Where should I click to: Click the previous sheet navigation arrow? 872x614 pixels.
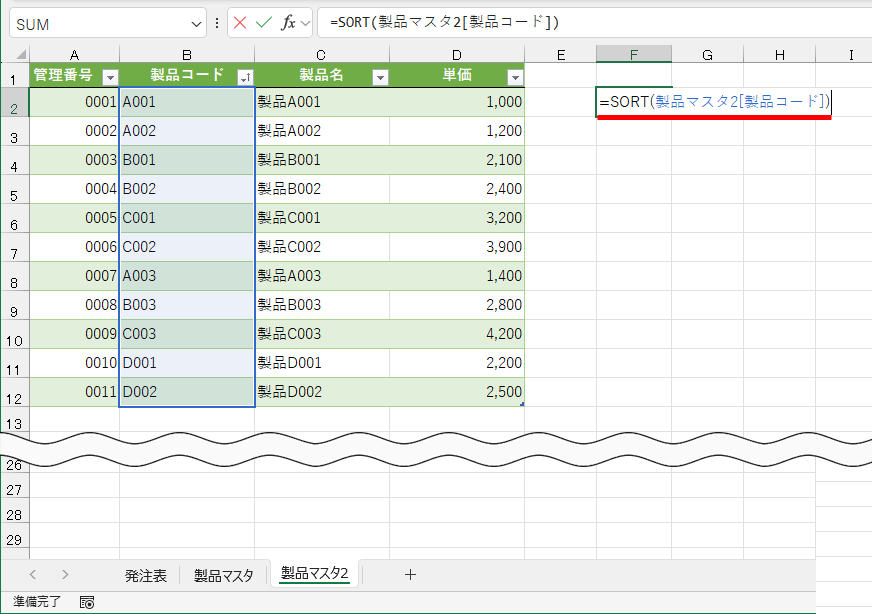coord(32,575)
